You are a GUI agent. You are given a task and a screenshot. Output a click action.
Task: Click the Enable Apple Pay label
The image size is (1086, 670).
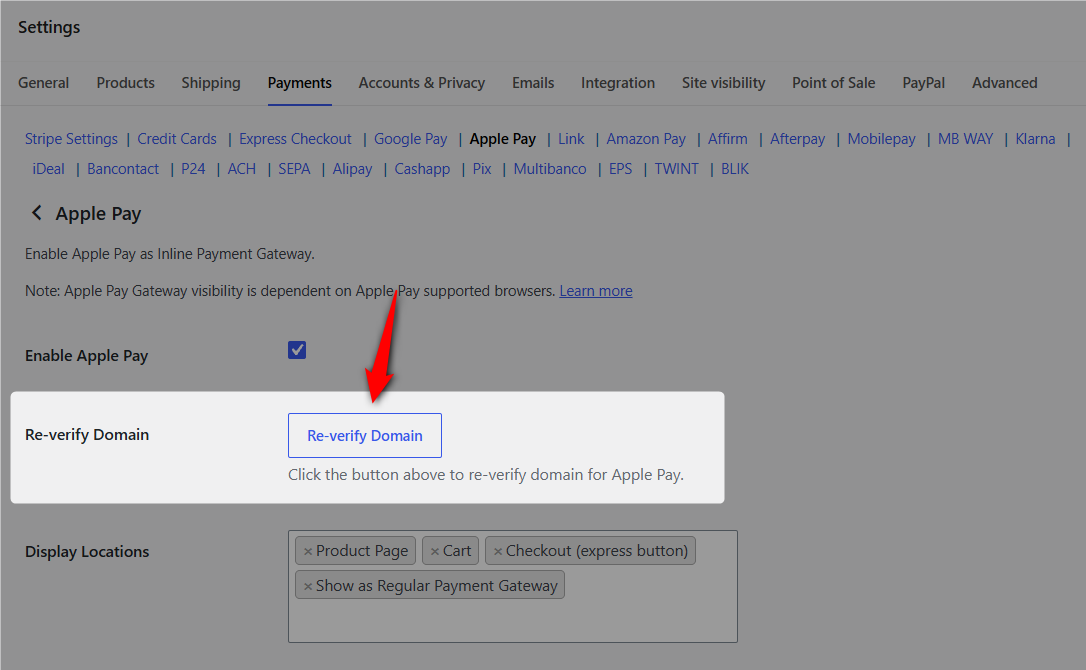click(87, 355)
